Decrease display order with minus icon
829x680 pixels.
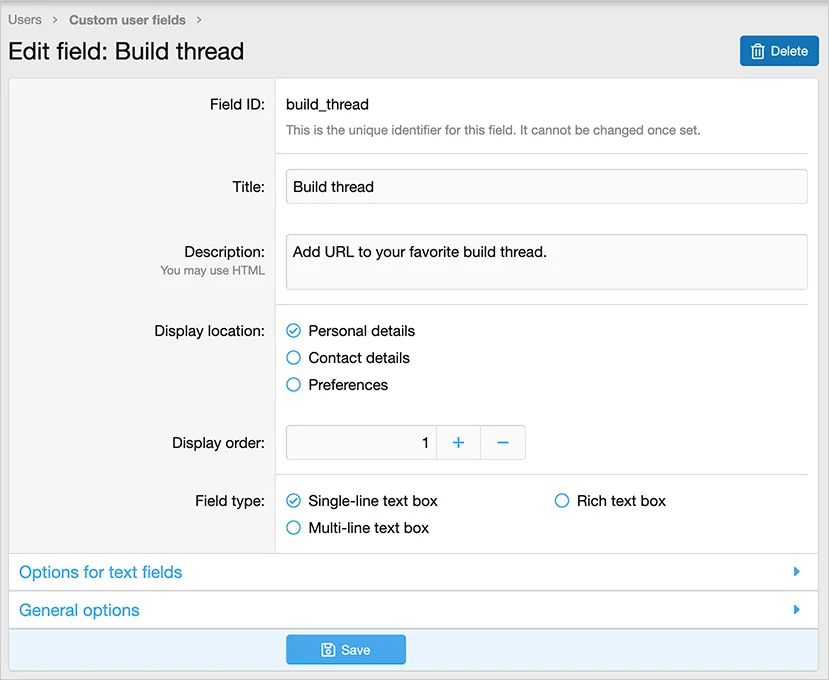pos(503,442)
